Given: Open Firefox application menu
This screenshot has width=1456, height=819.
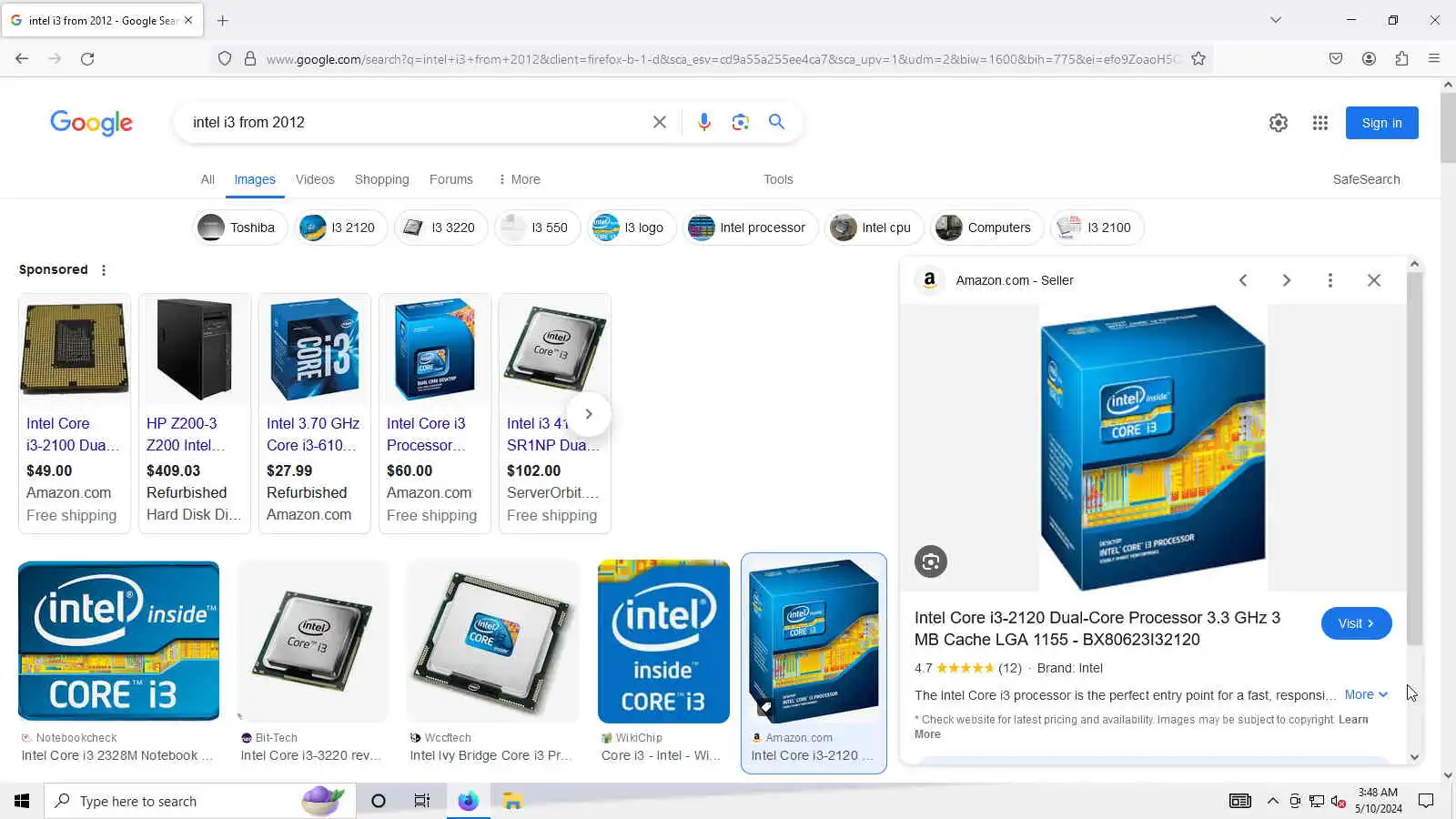Looking at the screenshot, I should (1434, 59).
